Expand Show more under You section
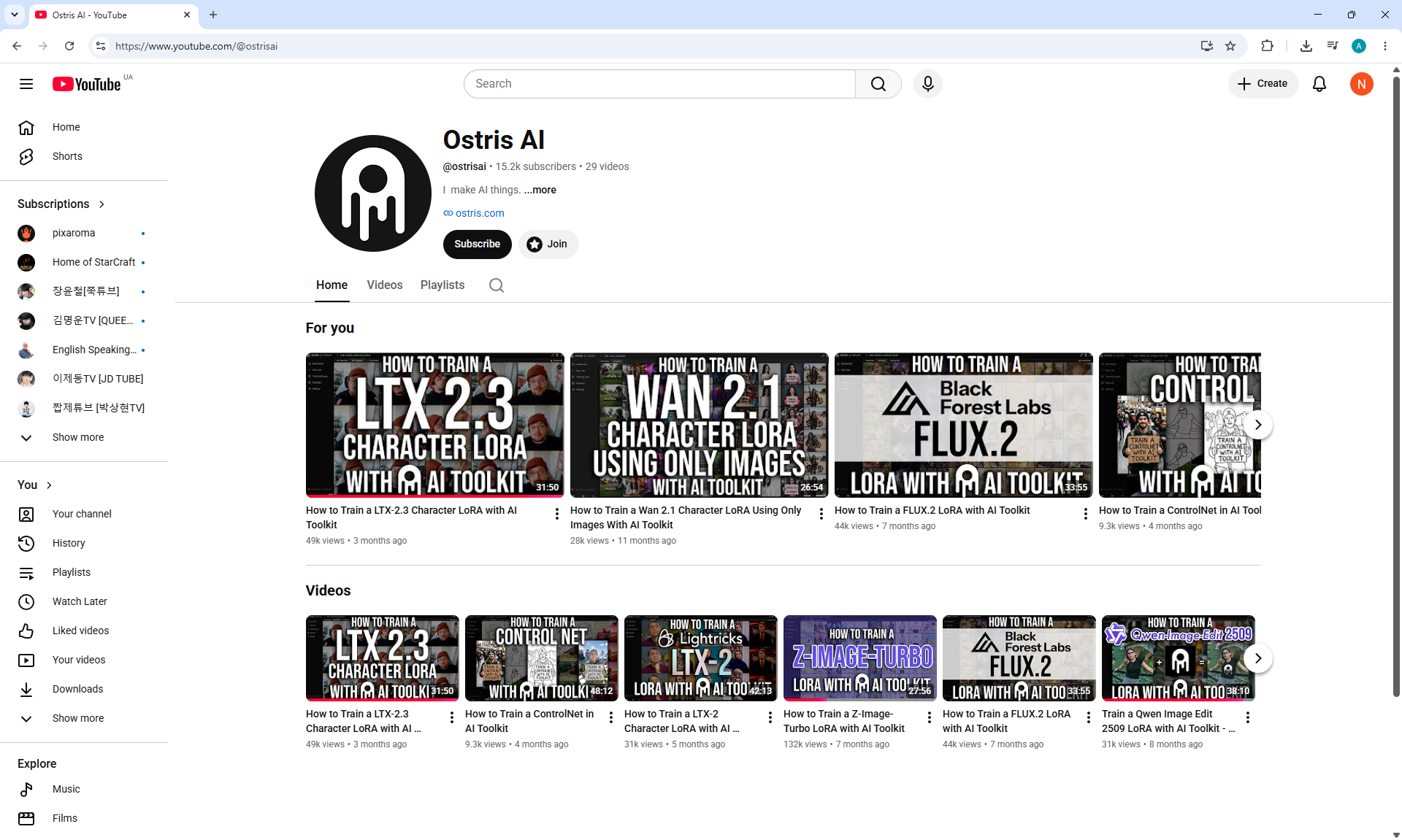 click(x=84, y=718)
